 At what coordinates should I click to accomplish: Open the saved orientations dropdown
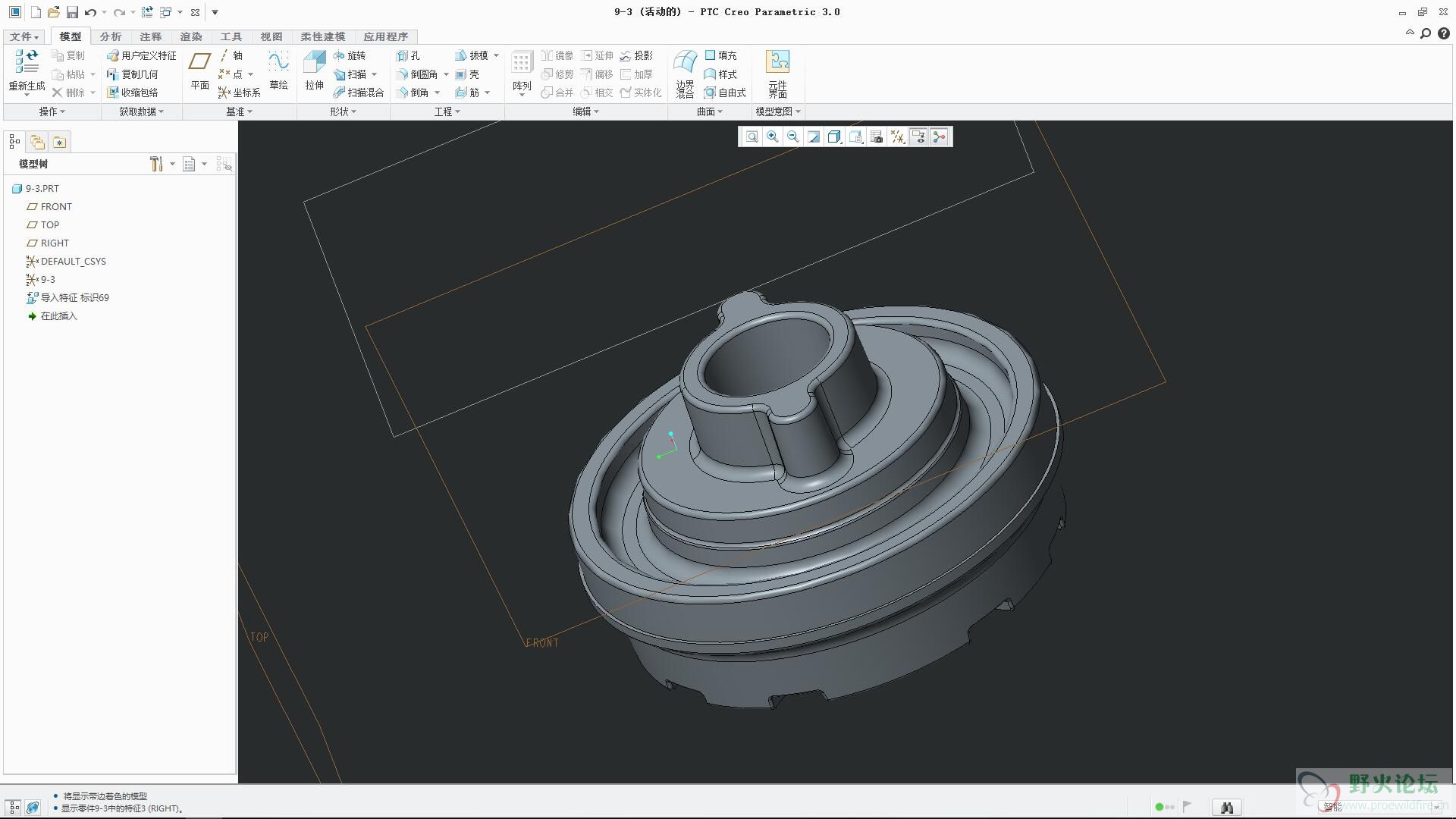[855, 136]
